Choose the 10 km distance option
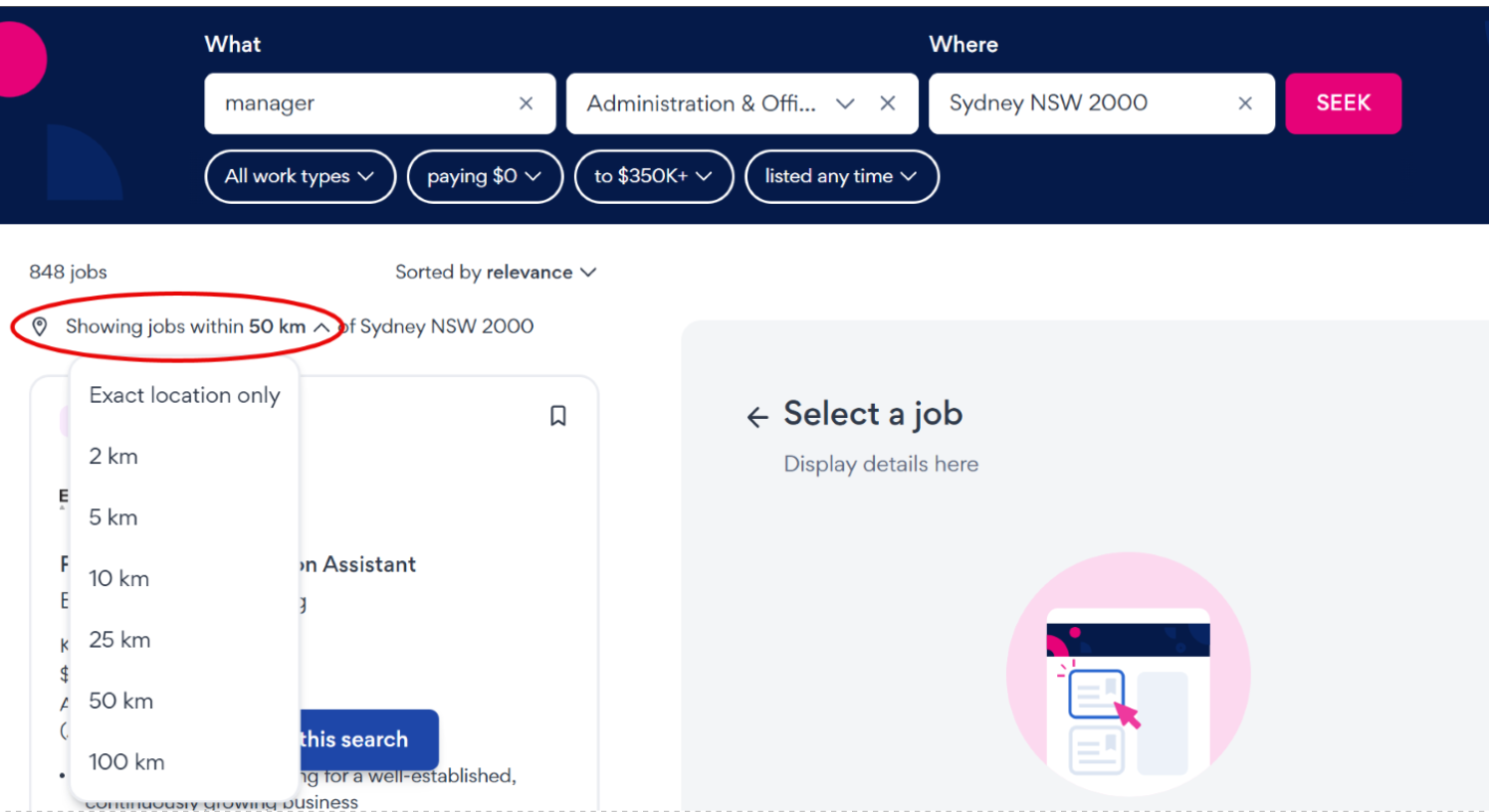1489x812 pixels. [118, 578]
